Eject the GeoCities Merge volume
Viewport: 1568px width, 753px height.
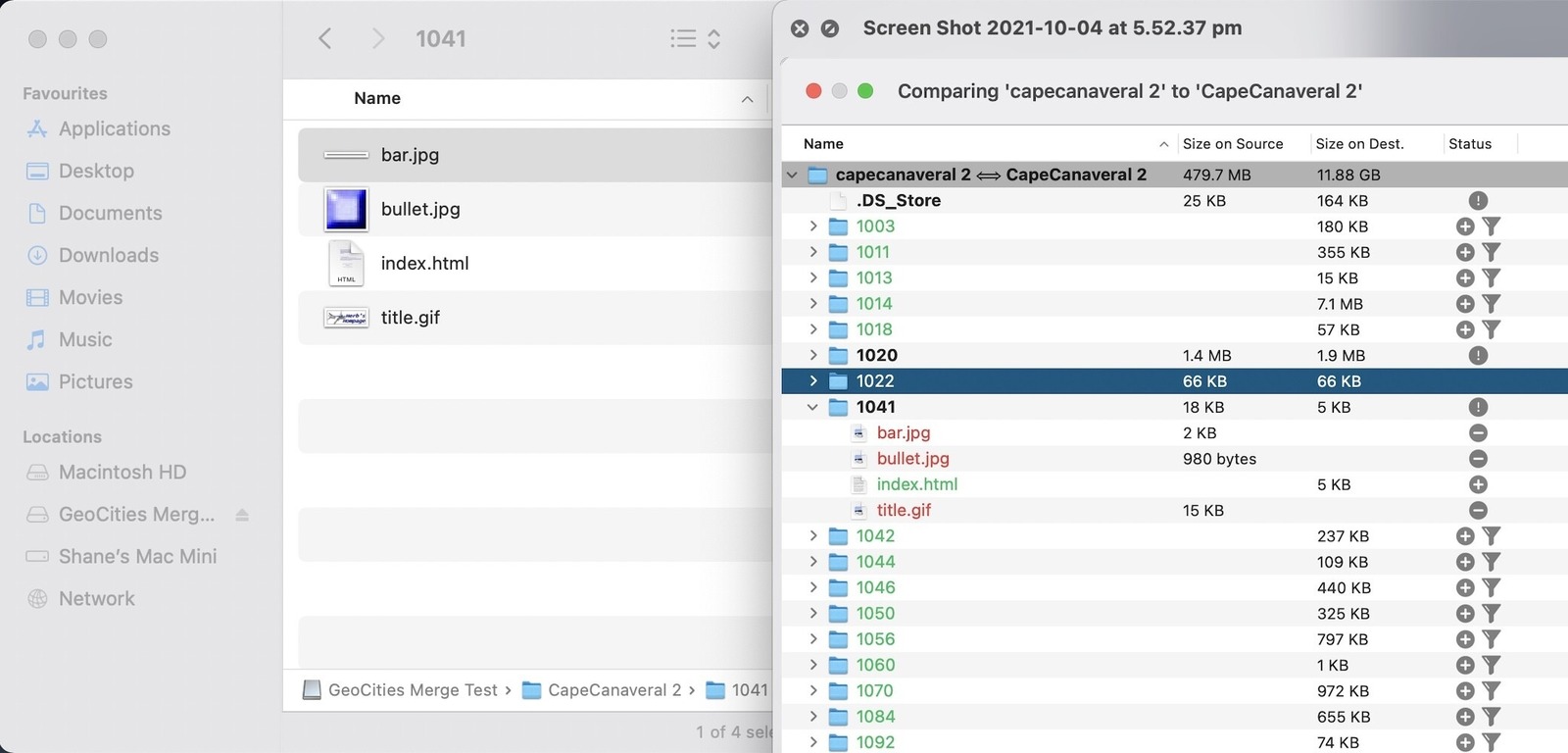[242, 515]
